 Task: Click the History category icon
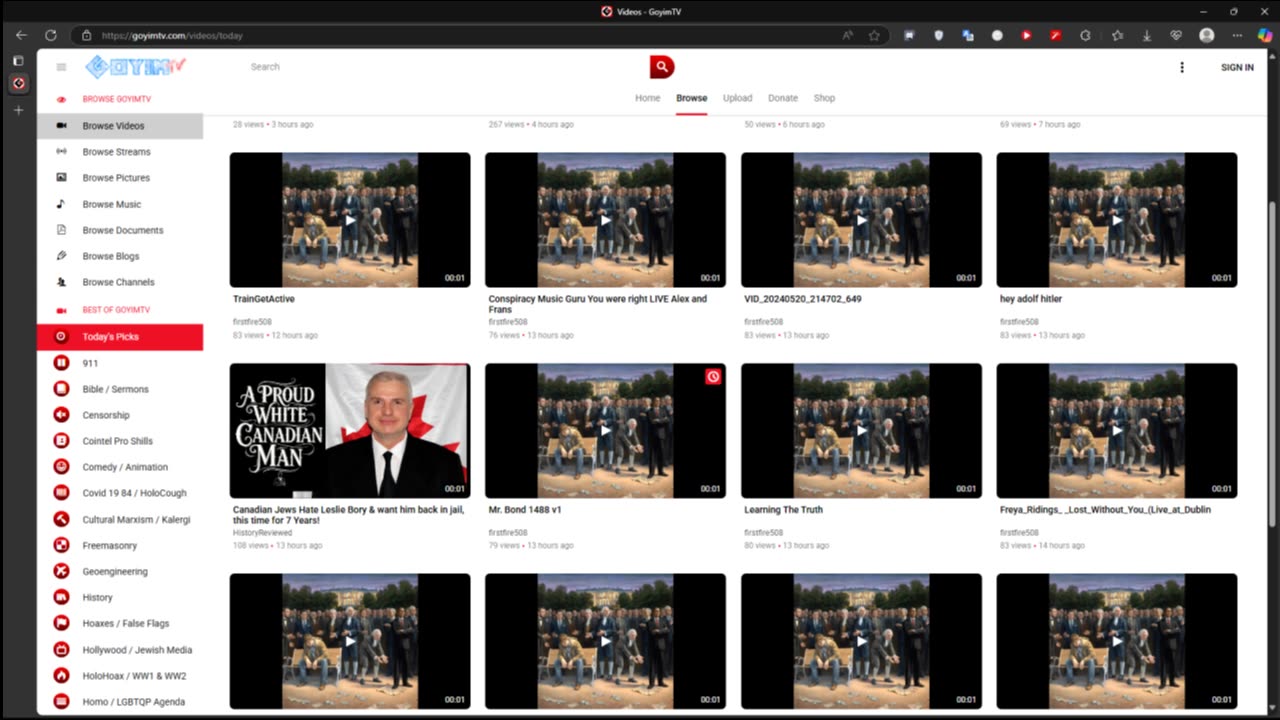point(61,597)
